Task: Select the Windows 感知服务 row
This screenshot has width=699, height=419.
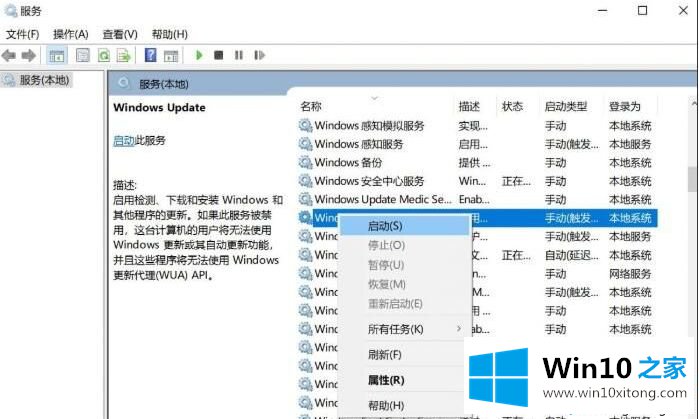Action: [x=477, y=144]
